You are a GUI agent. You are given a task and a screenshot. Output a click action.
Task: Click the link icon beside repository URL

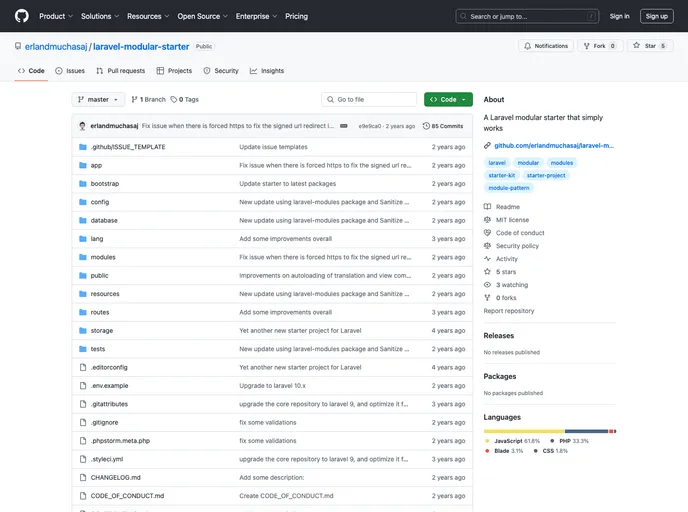click(x=487, y=146)
